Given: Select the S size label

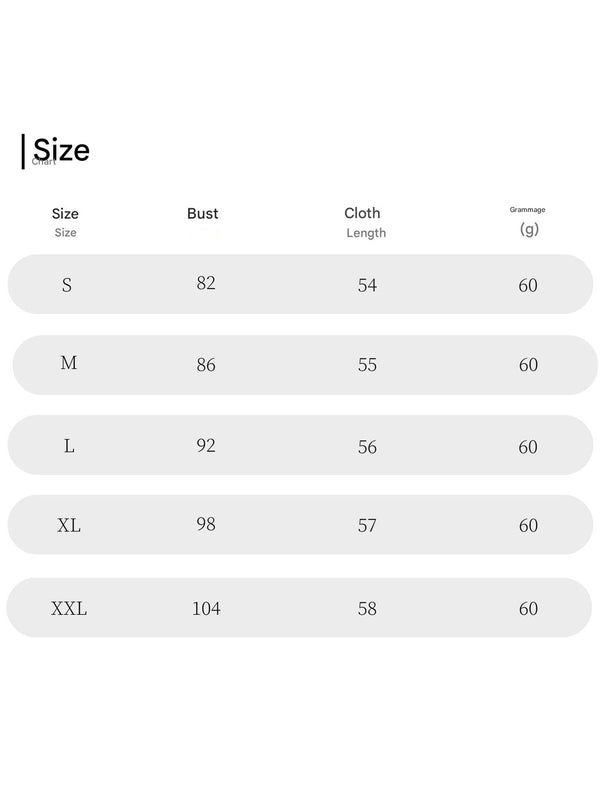Looking at the screenshot, I should 67,285.
